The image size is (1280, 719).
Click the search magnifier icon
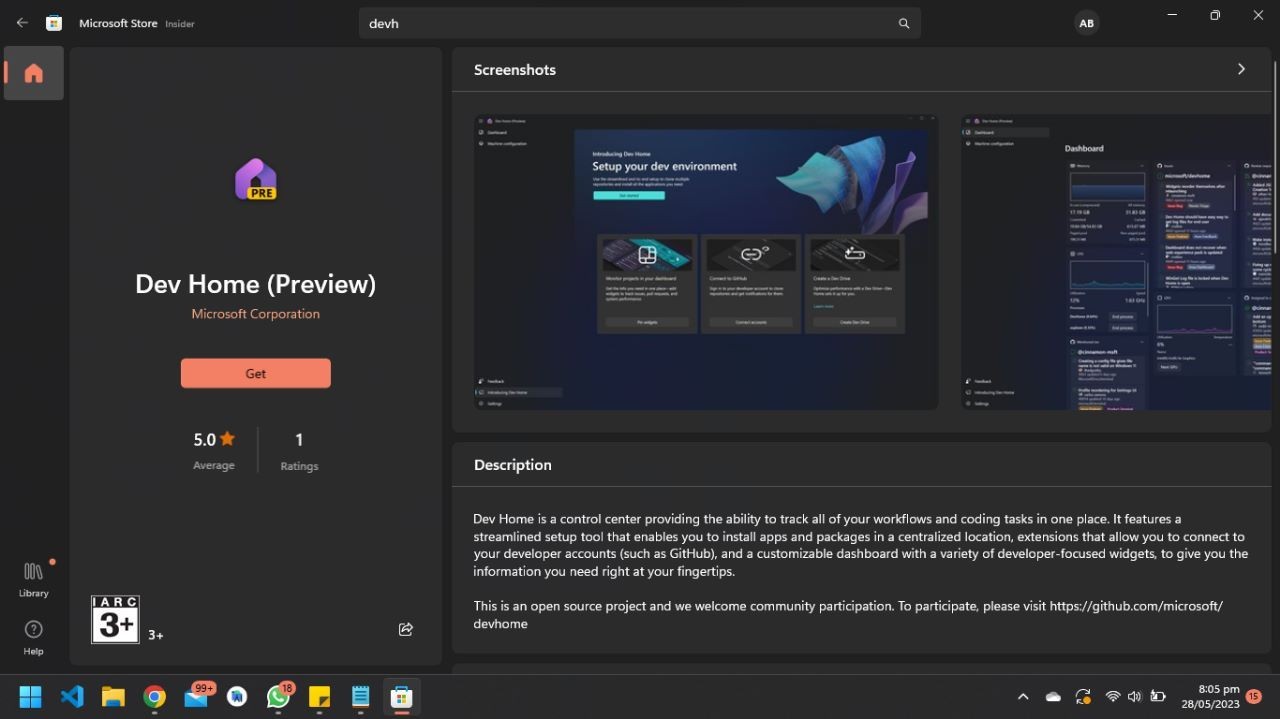tap(904, 23)
